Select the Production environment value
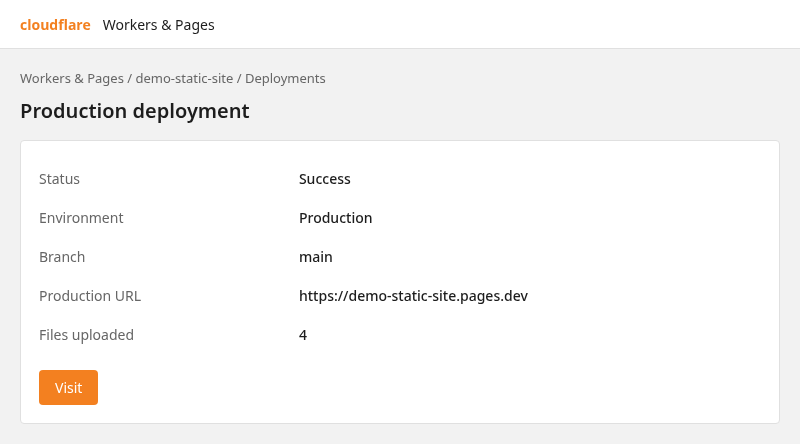Image resolution: width=800 pixels, height=444 pixels. [335, 218]
